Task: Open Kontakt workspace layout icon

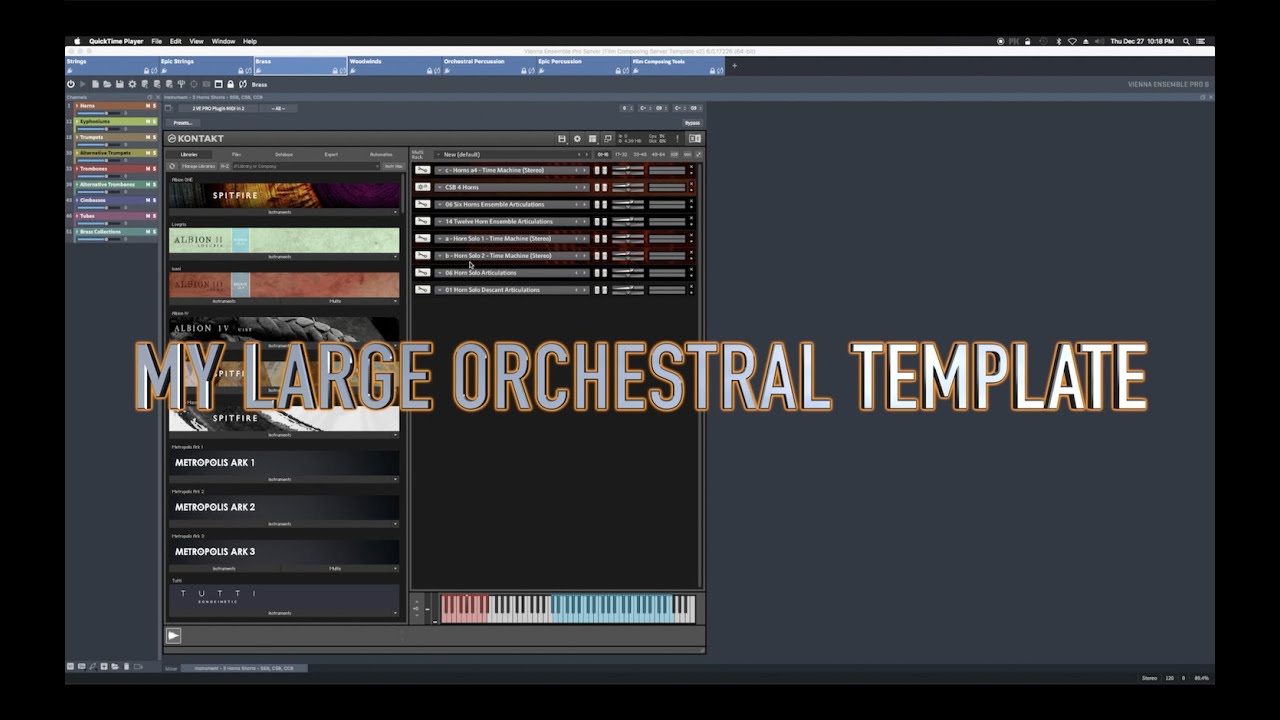Action: [x=592, y=139]
